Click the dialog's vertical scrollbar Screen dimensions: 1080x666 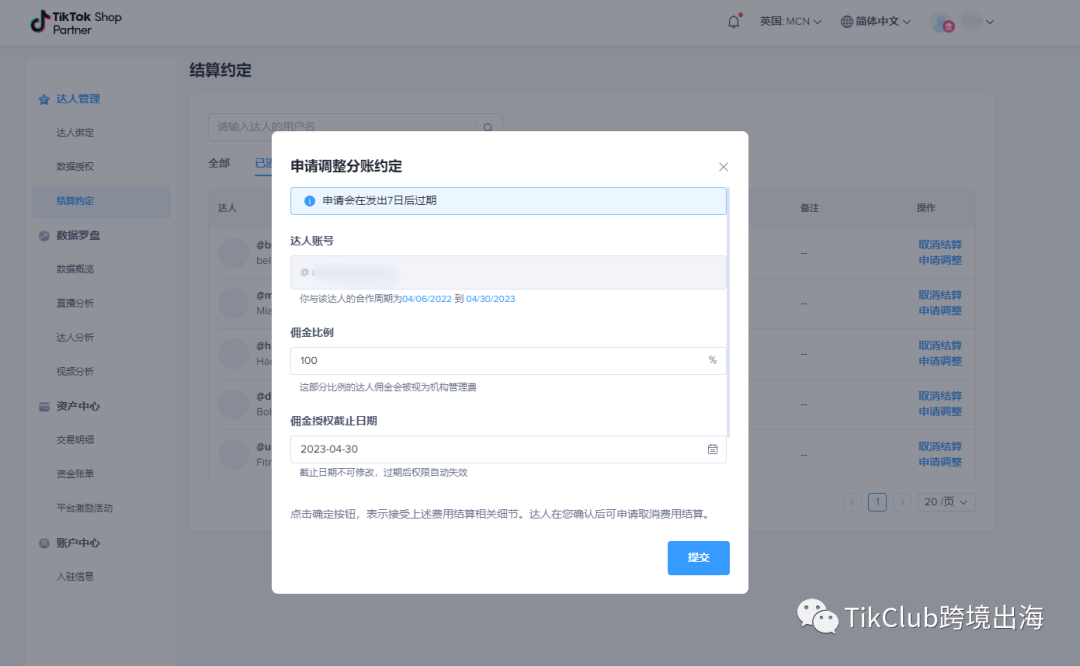coord(728,312)
